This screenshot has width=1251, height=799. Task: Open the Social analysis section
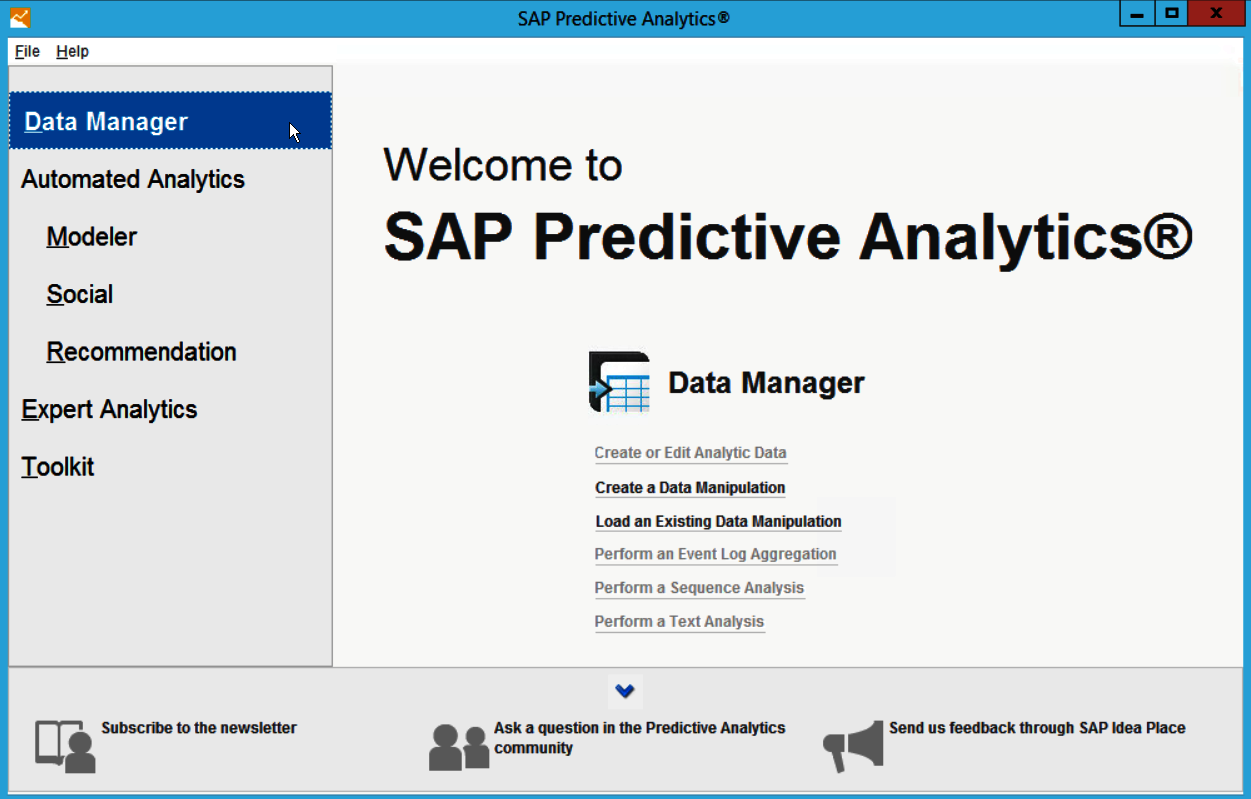[x=79, y=294]
